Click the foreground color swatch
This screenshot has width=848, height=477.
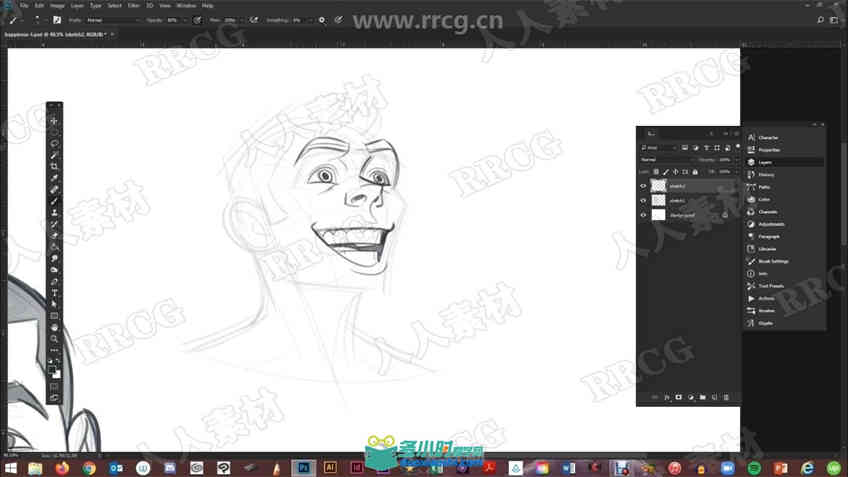point(52,370)
